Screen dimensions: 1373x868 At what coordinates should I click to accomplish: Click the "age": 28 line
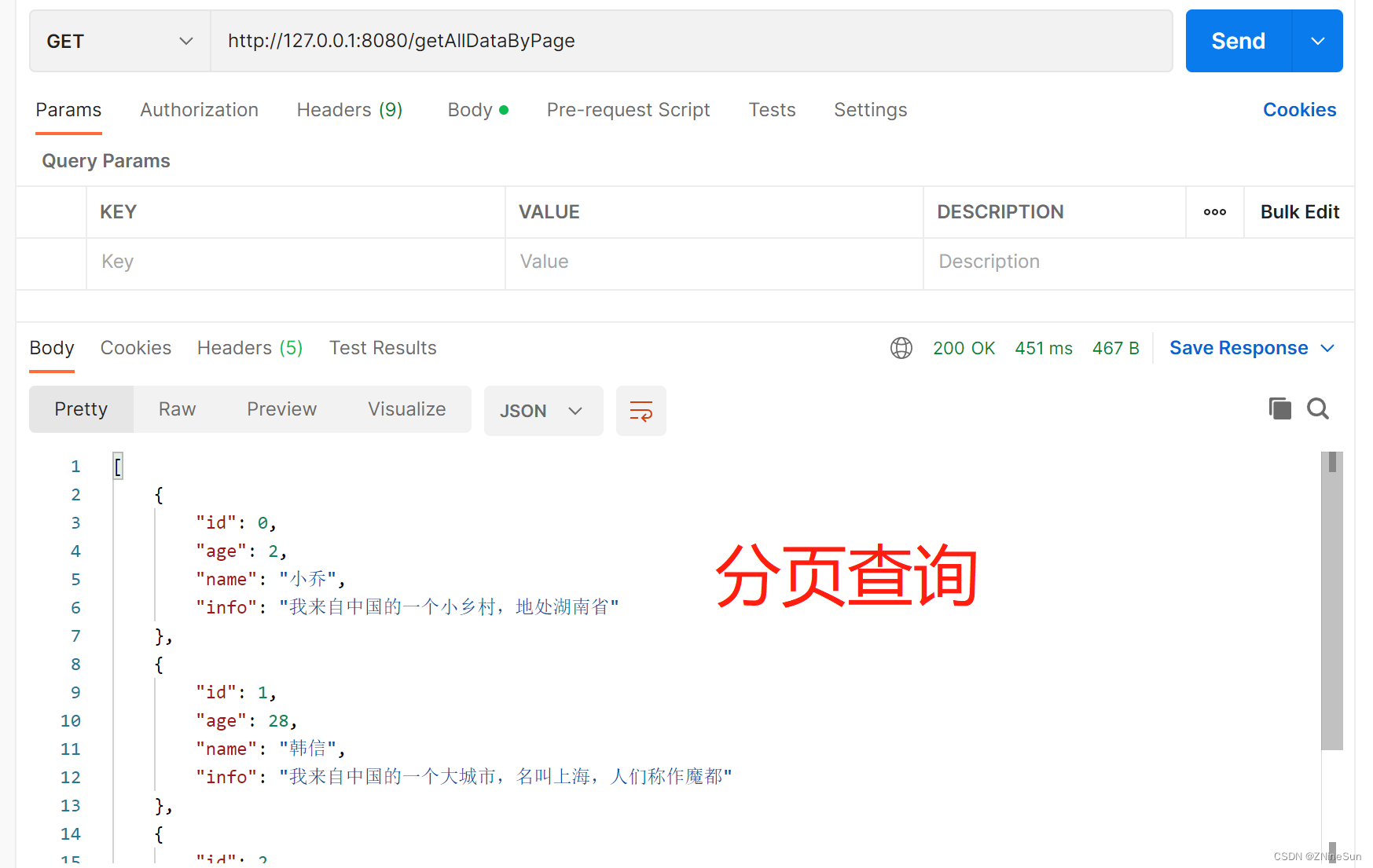[x=247, y=721]
